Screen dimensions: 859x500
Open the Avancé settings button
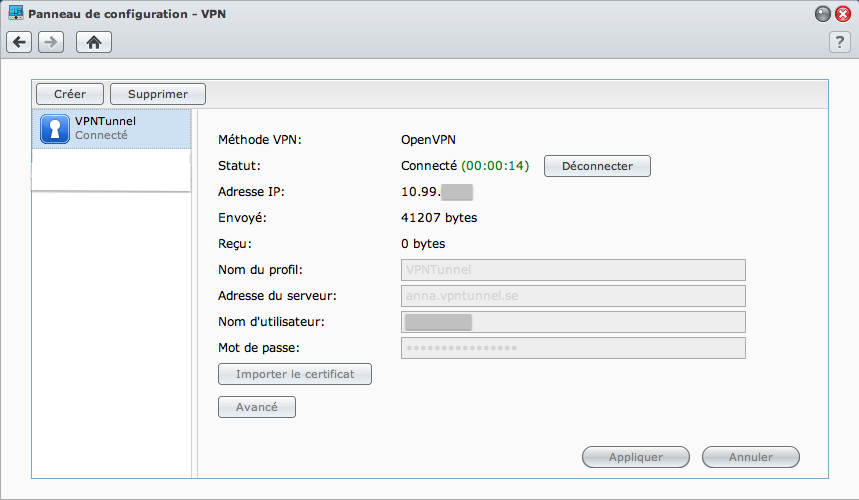point(256,407)
